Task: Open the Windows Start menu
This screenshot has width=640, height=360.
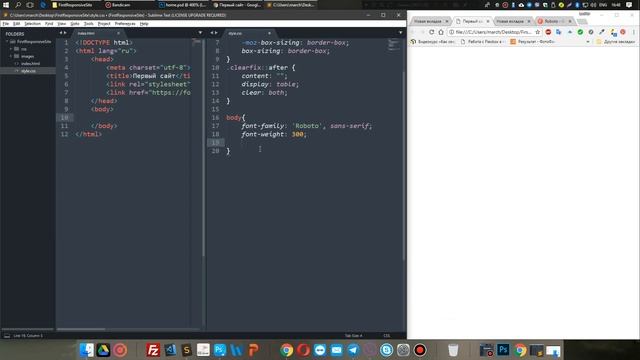Action: (6, 5)
